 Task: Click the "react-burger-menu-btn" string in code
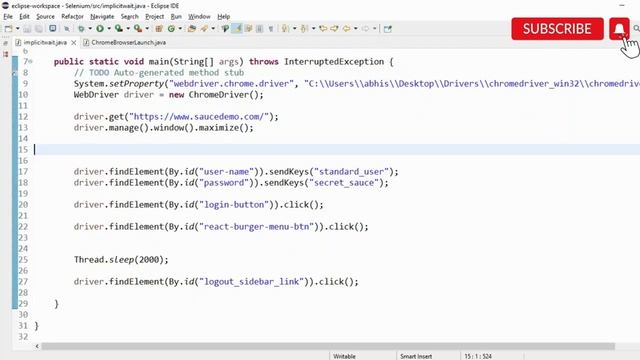256,227
